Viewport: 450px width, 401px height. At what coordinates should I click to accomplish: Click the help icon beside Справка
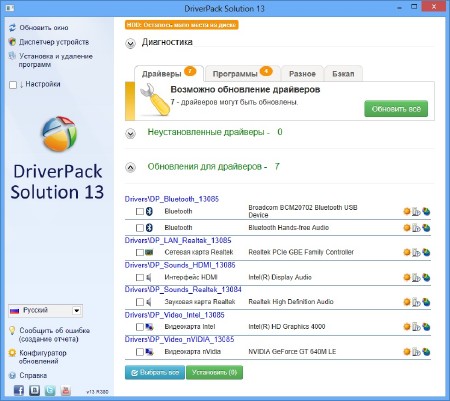(12, 375)
